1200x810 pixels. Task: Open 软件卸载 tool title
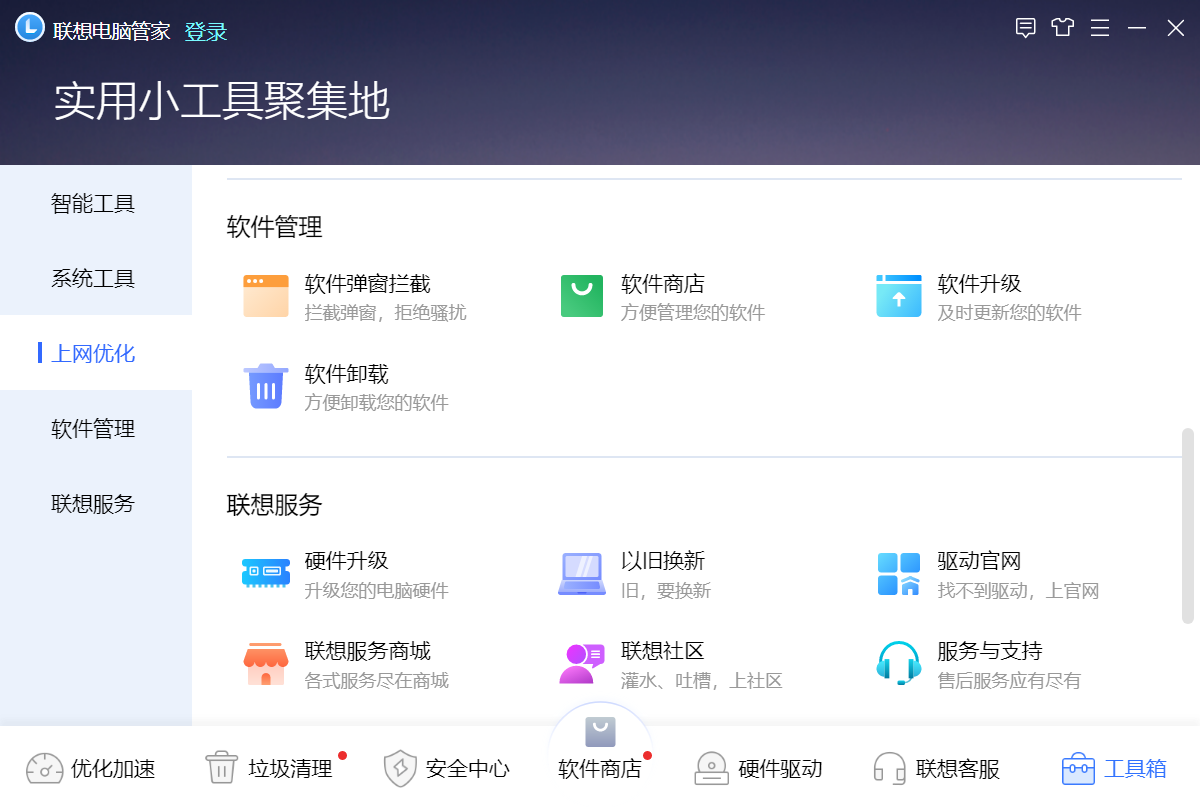[x=347, y=374]
